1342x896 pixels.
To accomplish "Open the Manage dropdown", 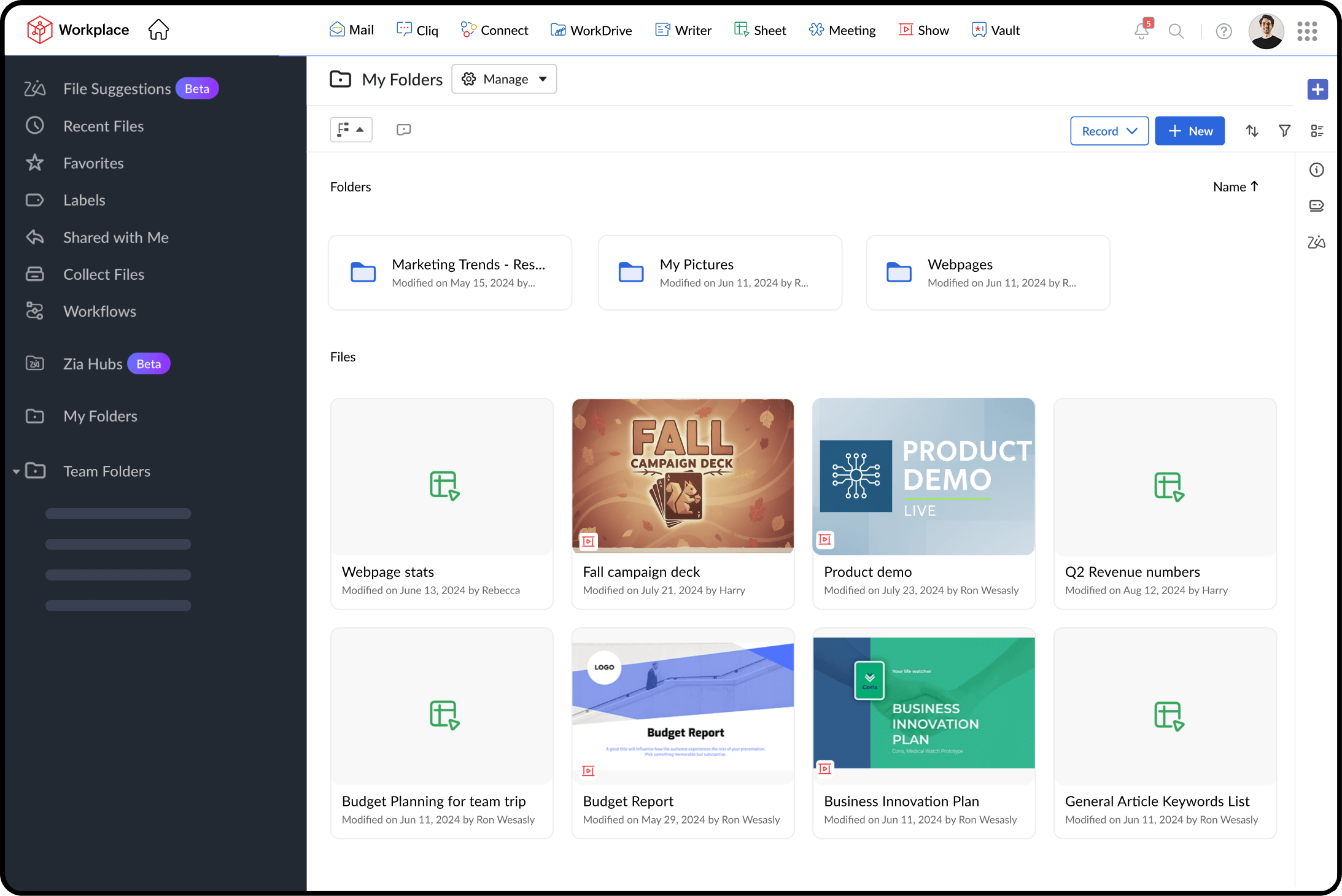I will click(503, 79).
